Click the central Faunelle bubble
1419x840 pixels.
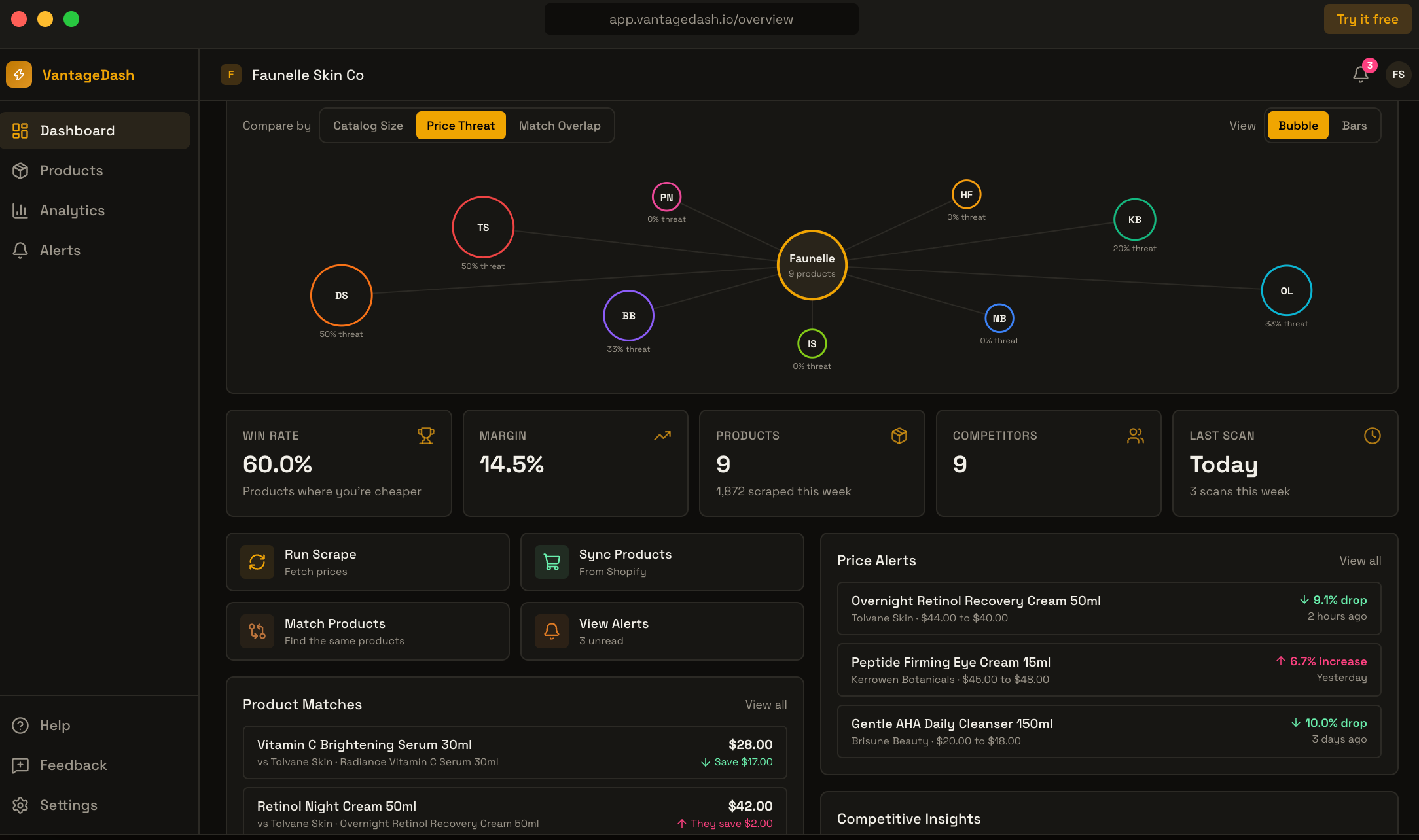[x=812, y=265]
